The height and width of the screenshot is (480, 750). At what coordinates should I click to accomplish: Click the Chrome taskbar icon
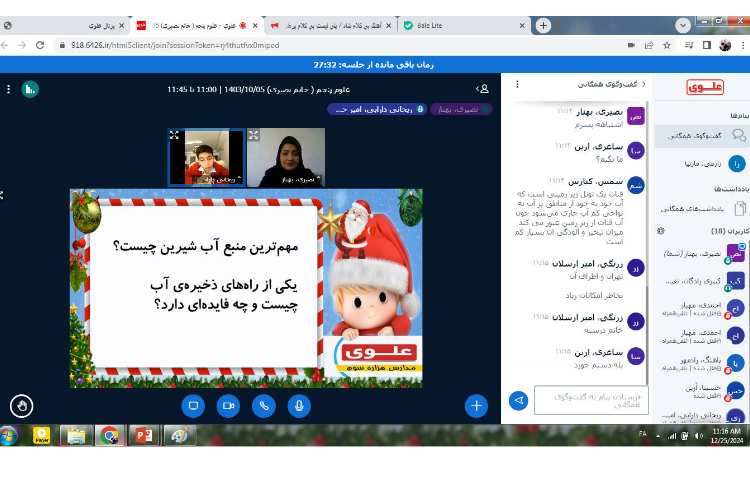pyautogui.click(x=110, y=436)
